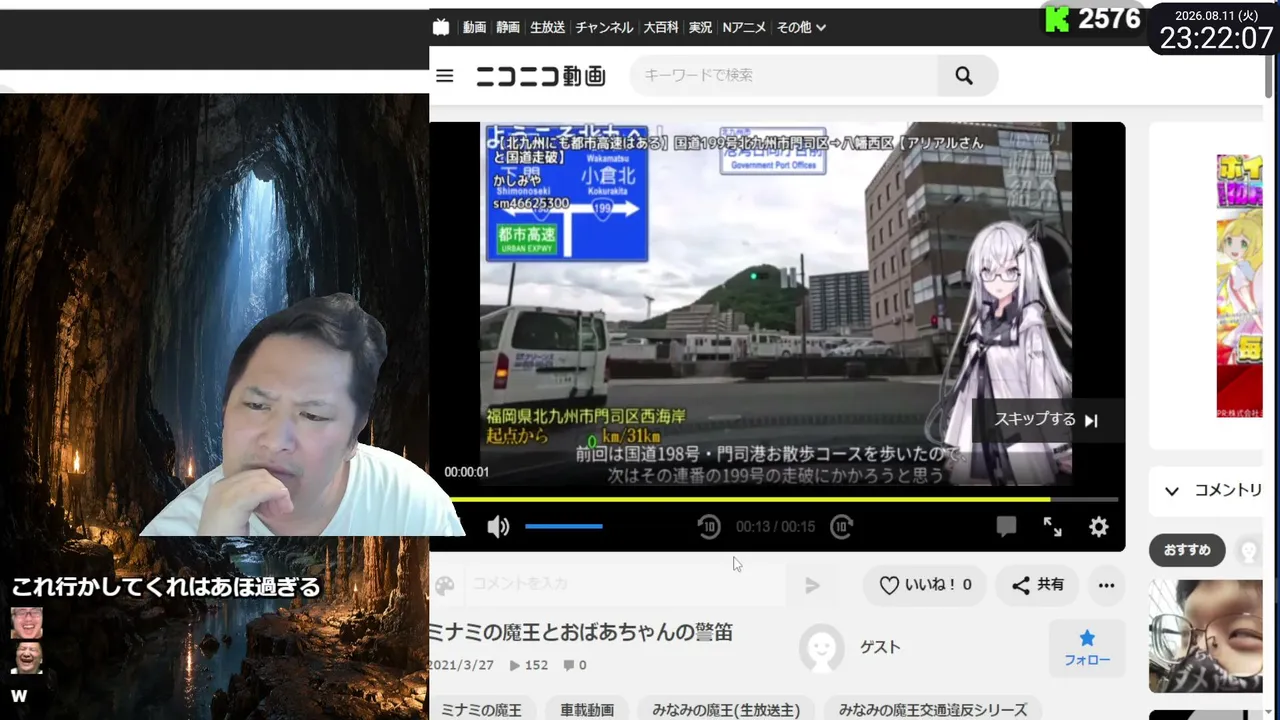Viewport: 1280px width, 720px height.
Task: Open the 動画 section
Action: (x=474, y=28)
